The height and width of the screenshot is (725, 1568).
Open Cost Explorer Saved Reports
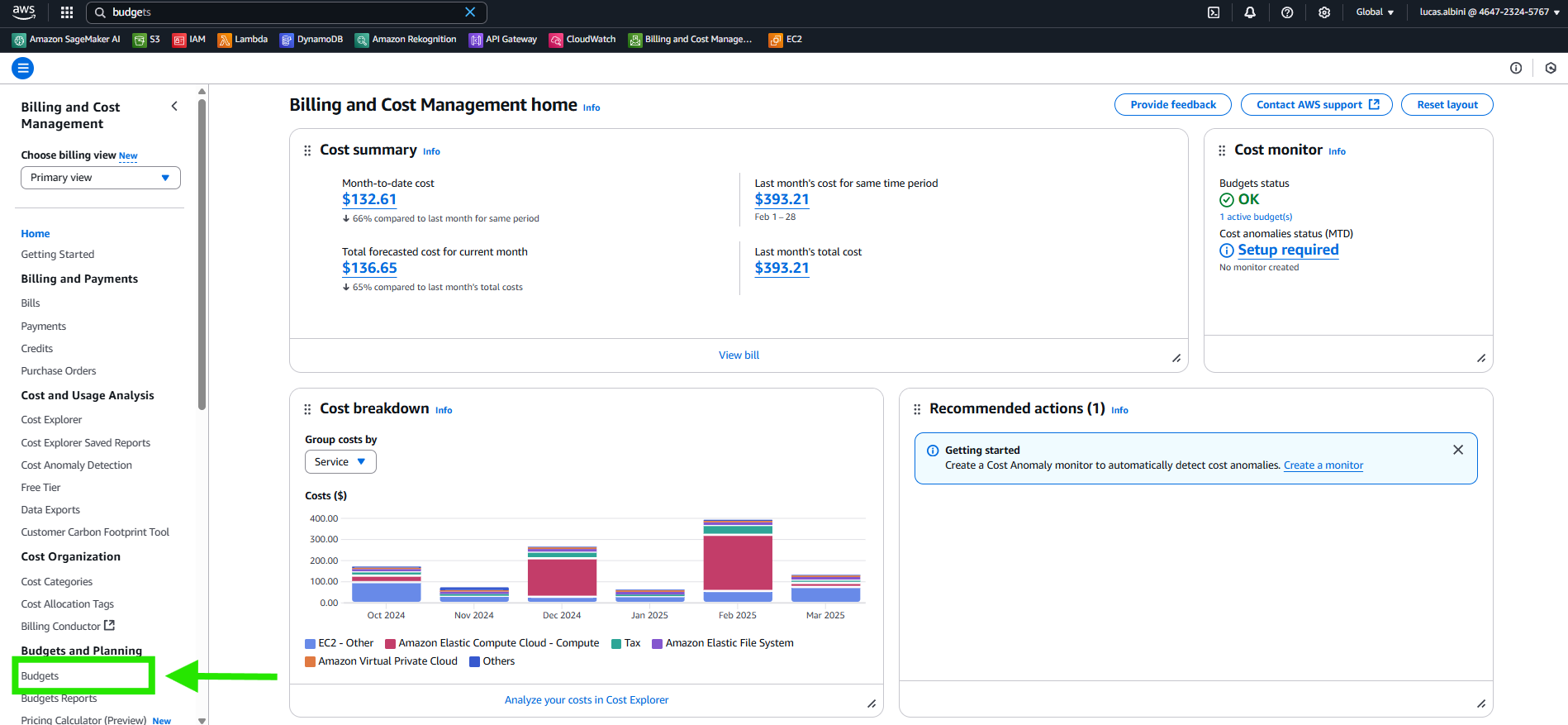pyautogui.click(x=86, y=443)
